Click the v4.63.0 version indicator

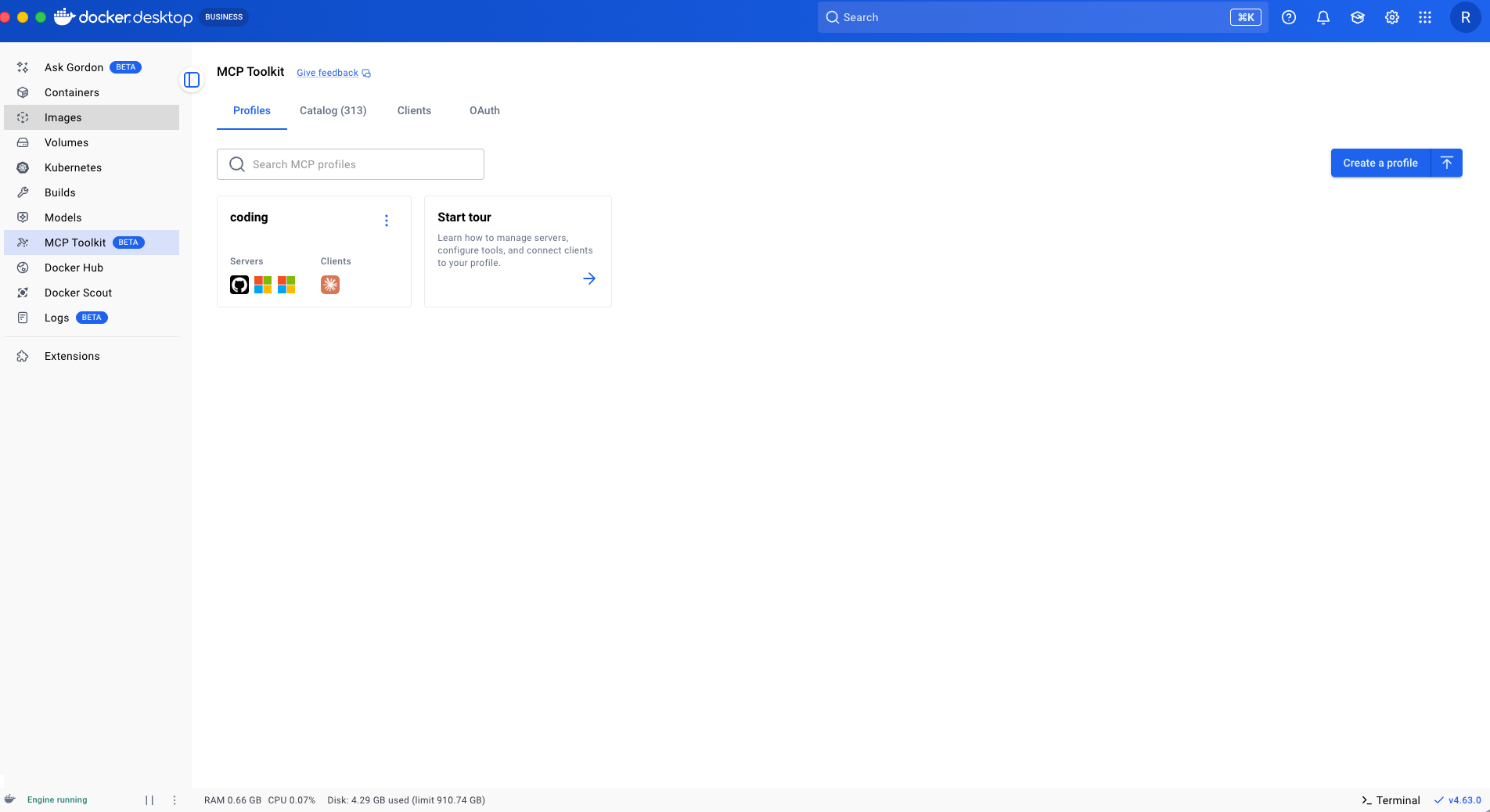pyautogui.click(x=1458, y=800)
